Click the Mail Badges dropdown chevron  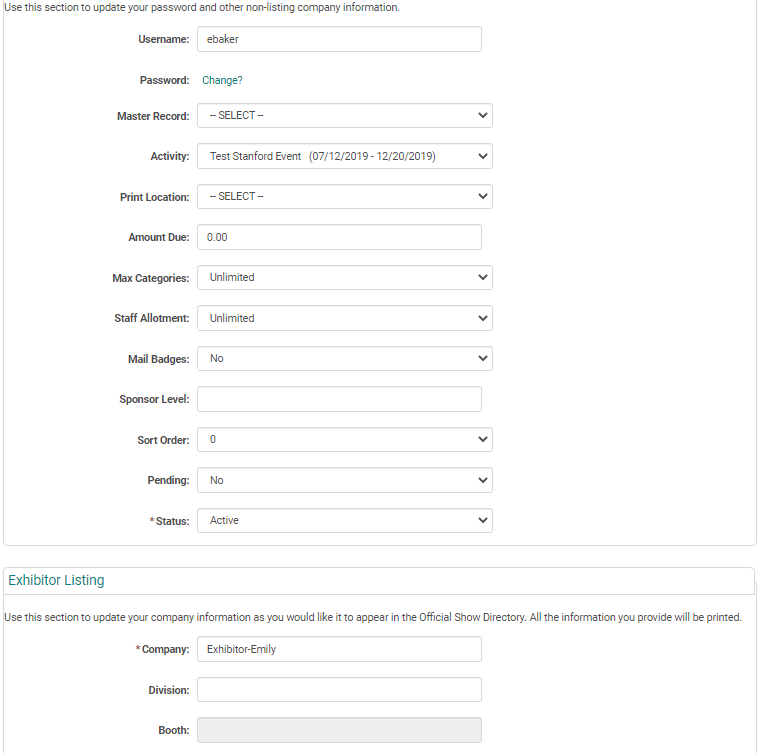pos(483,359)
